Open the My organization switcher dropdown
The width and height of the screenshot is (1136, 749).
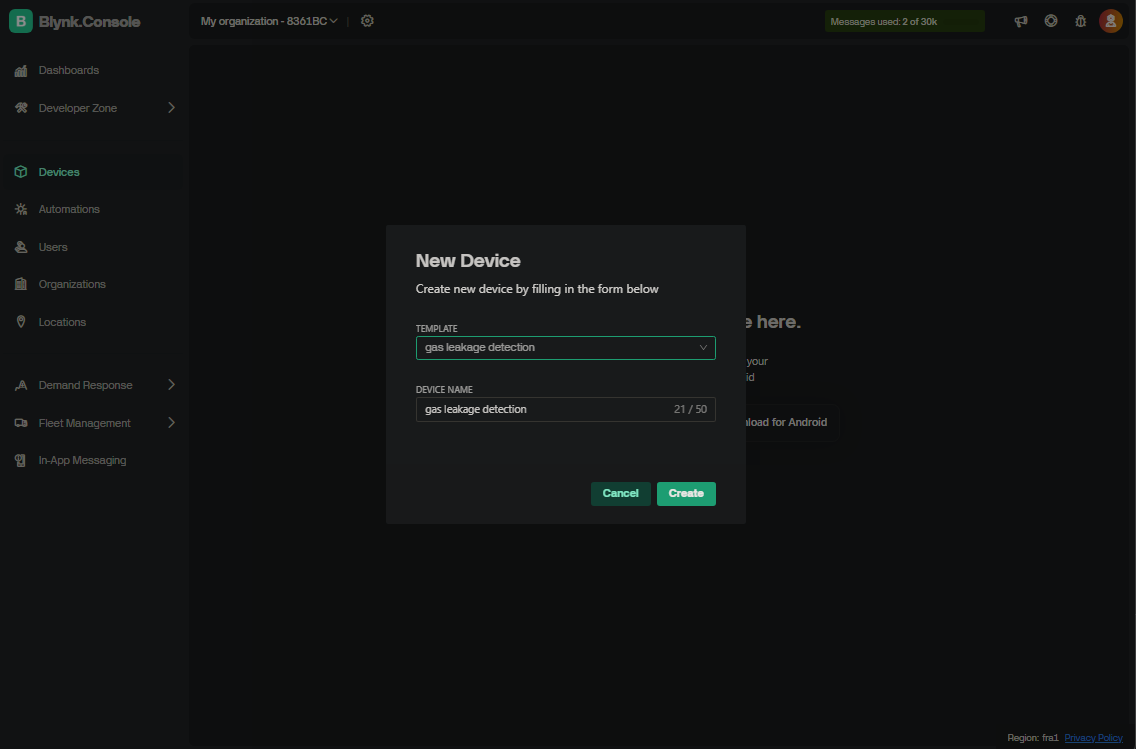pyautogui.click(x=269, y=21)
